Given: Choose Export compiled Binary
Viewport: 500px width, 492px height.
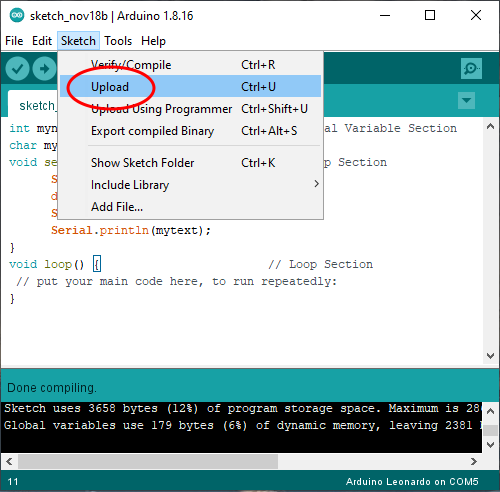Looking at the screenshot, I should [190, 131].
